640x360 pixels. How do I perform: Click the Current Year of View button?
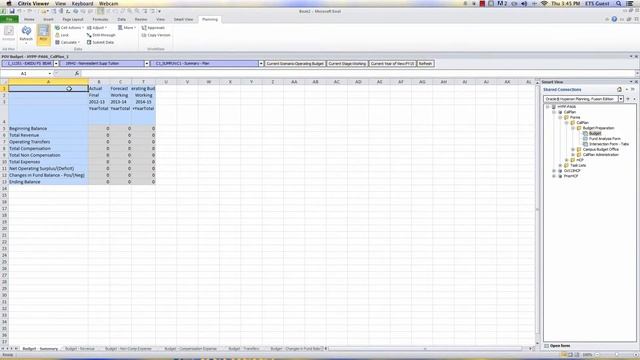coord(392,64)
